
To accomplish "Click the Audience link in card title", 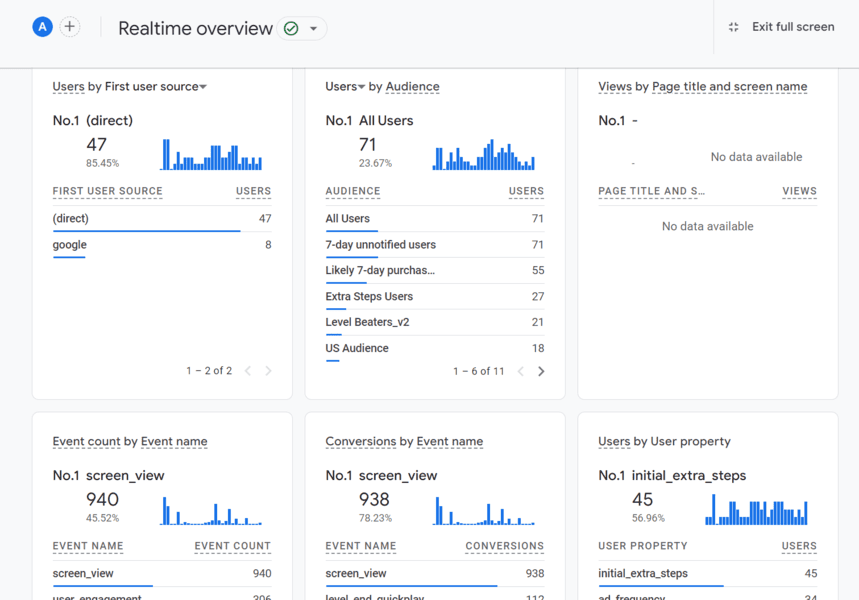I will coord(413,87).
